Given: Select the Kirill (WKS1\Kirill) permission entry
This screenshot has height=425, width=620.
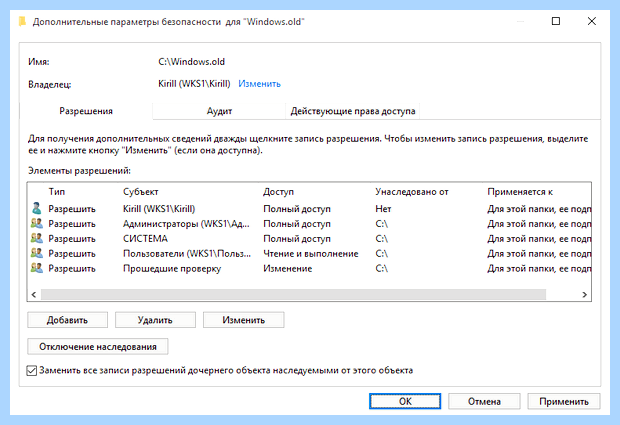Looking at the screenshot, I should (310, 209).
